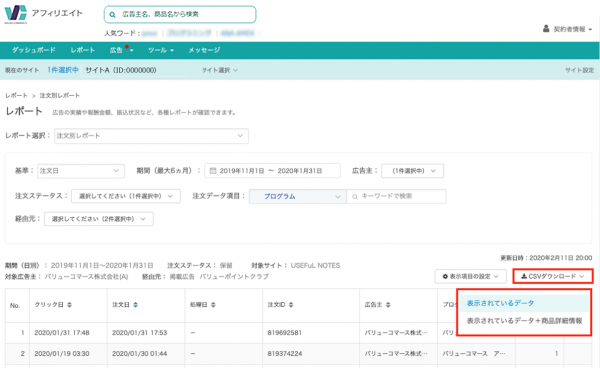This screenshot has width=600, height=368.
Task: Expand the ツール menu dropdown
Action: tap(161, 50)
